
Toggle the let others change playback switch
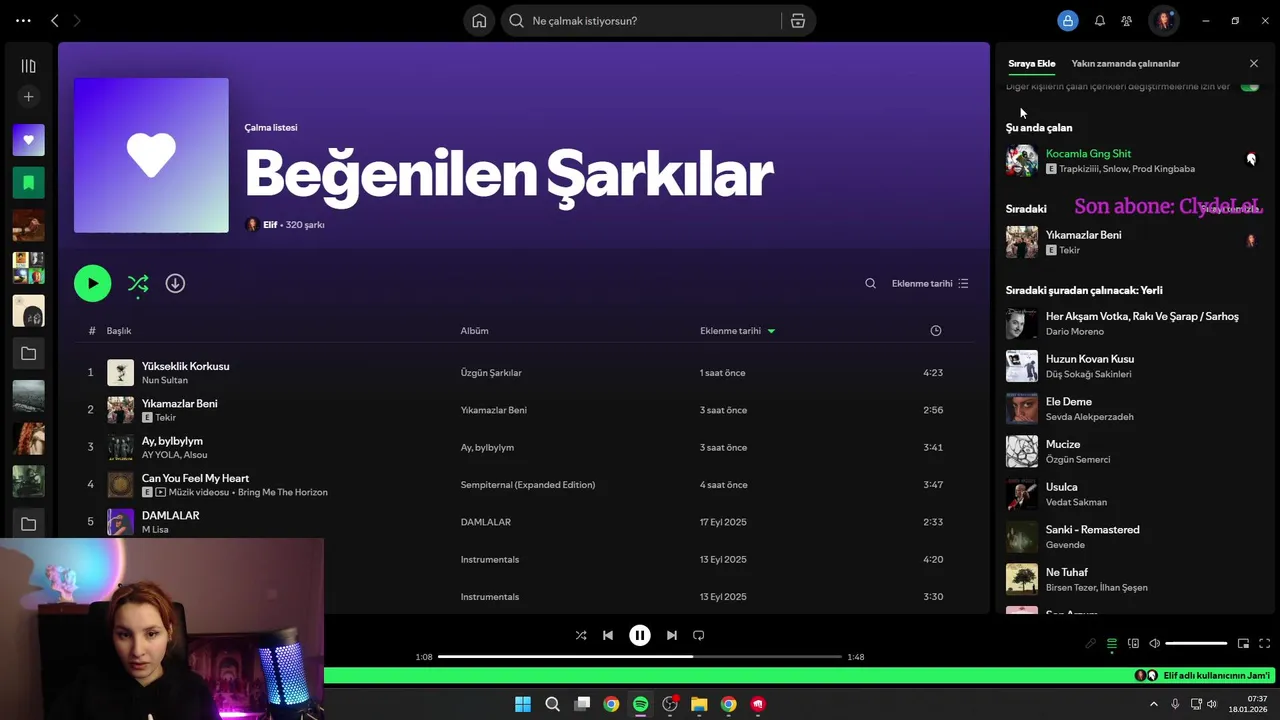coord(1250,87)
